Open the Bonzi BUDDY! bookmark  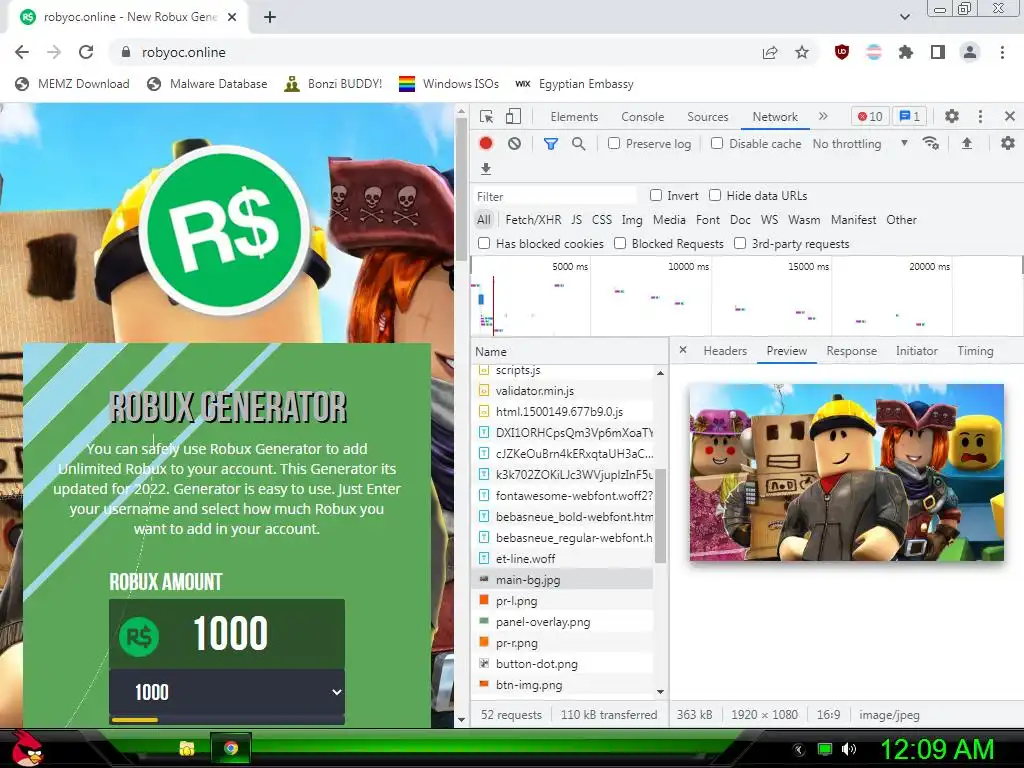[x=333, y=84]
